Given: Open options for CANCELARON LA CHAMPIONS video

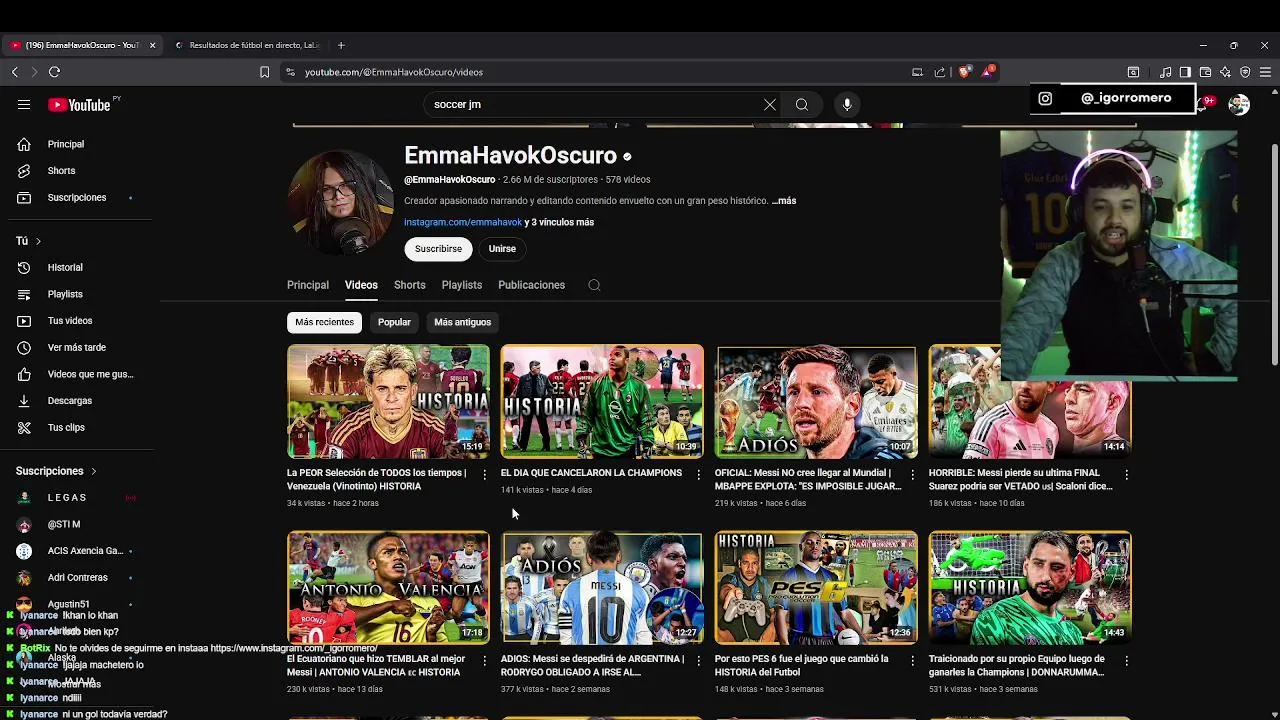Looking at the screenshot, I should coord(699,475).
